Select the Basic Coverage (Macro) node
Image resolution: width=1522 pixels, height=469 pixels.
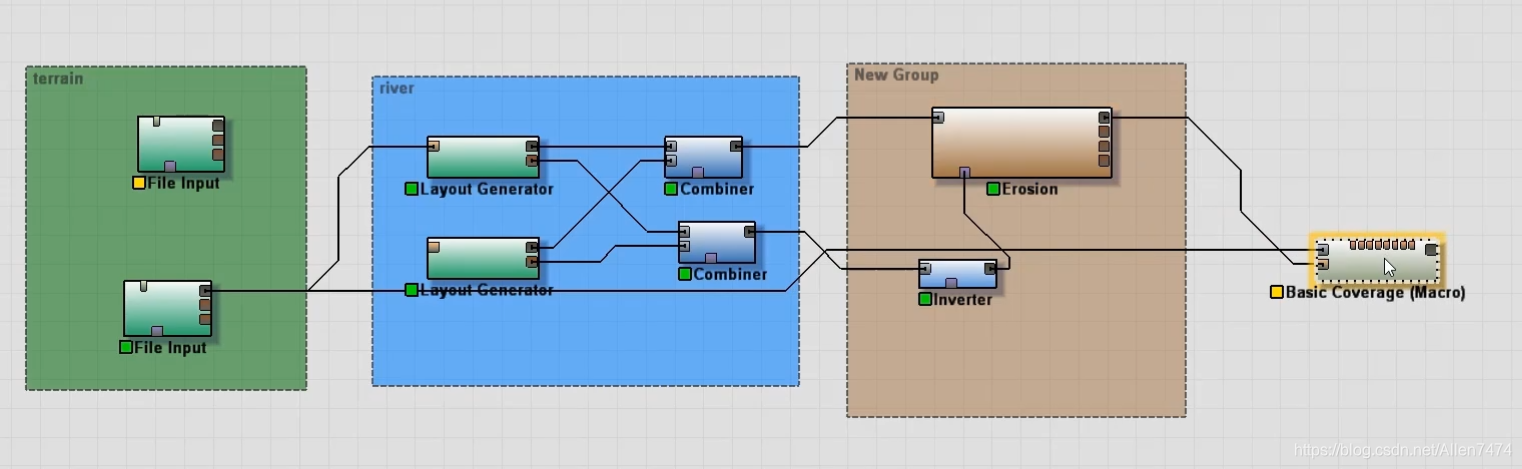[1377, 260]
